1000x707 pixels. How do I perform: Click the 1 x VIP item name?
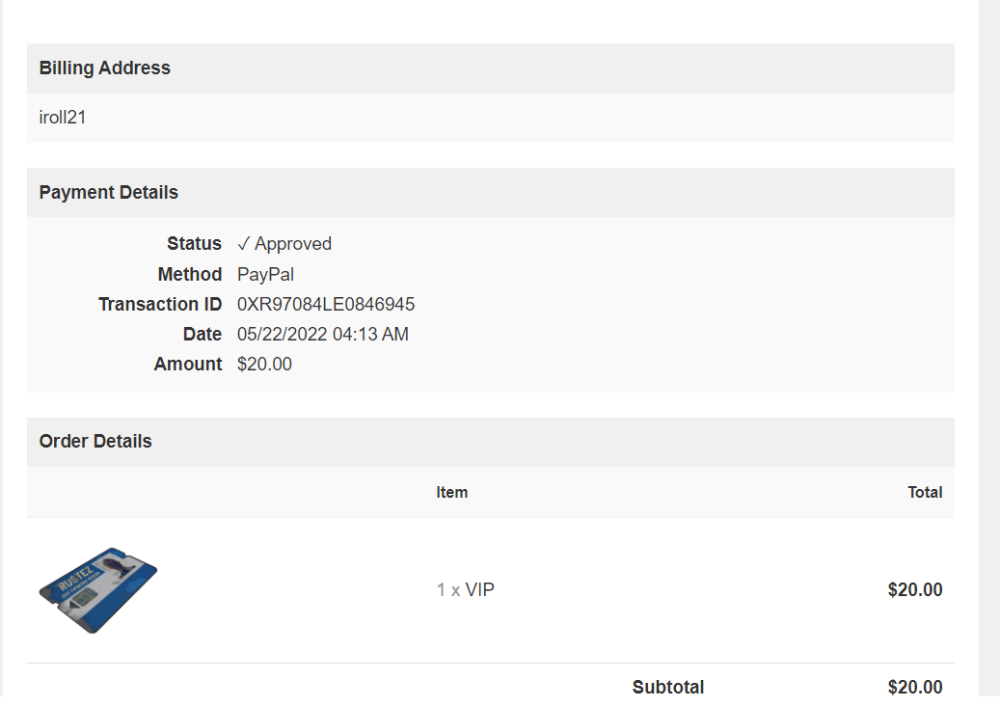pos(466,590)
